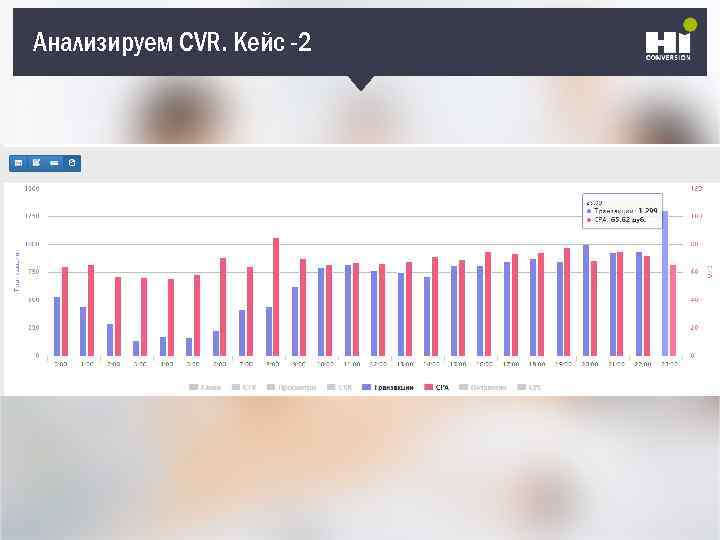Select the red CPA bar at 23:00
Screen dimensions: 720x540
673,310
